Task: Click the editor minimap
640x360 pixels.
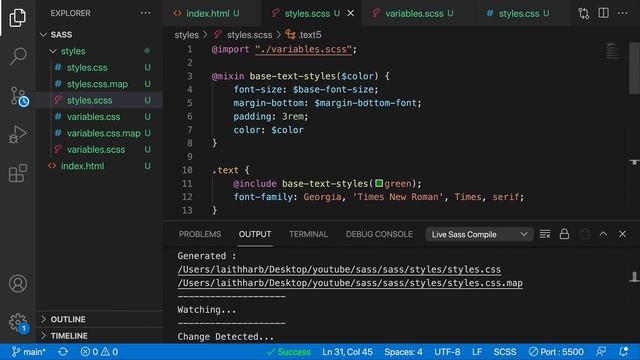Action: pos(612,51)
